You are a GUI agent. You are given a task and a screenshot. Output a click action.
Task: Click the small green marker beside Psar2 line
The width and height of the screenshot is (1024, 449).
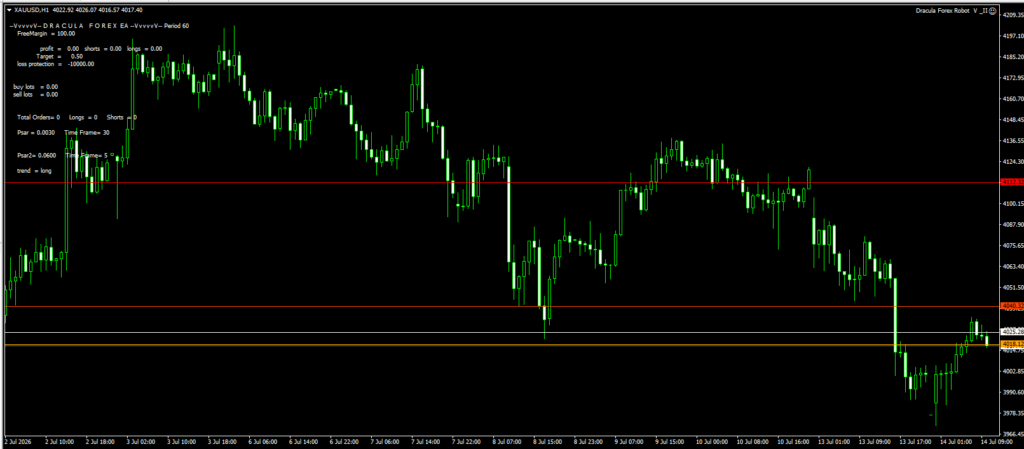pos(112,155)
